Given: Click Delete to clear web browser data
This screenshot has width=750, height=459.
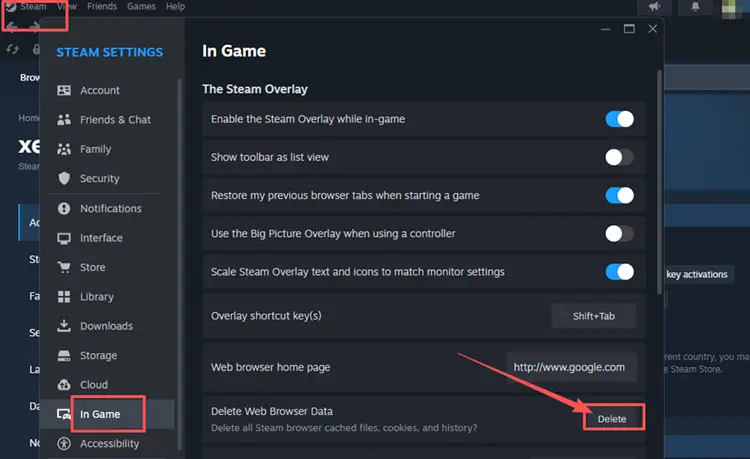Looking at the screenshot, I should pyautogui.click(x=612, y=419).
